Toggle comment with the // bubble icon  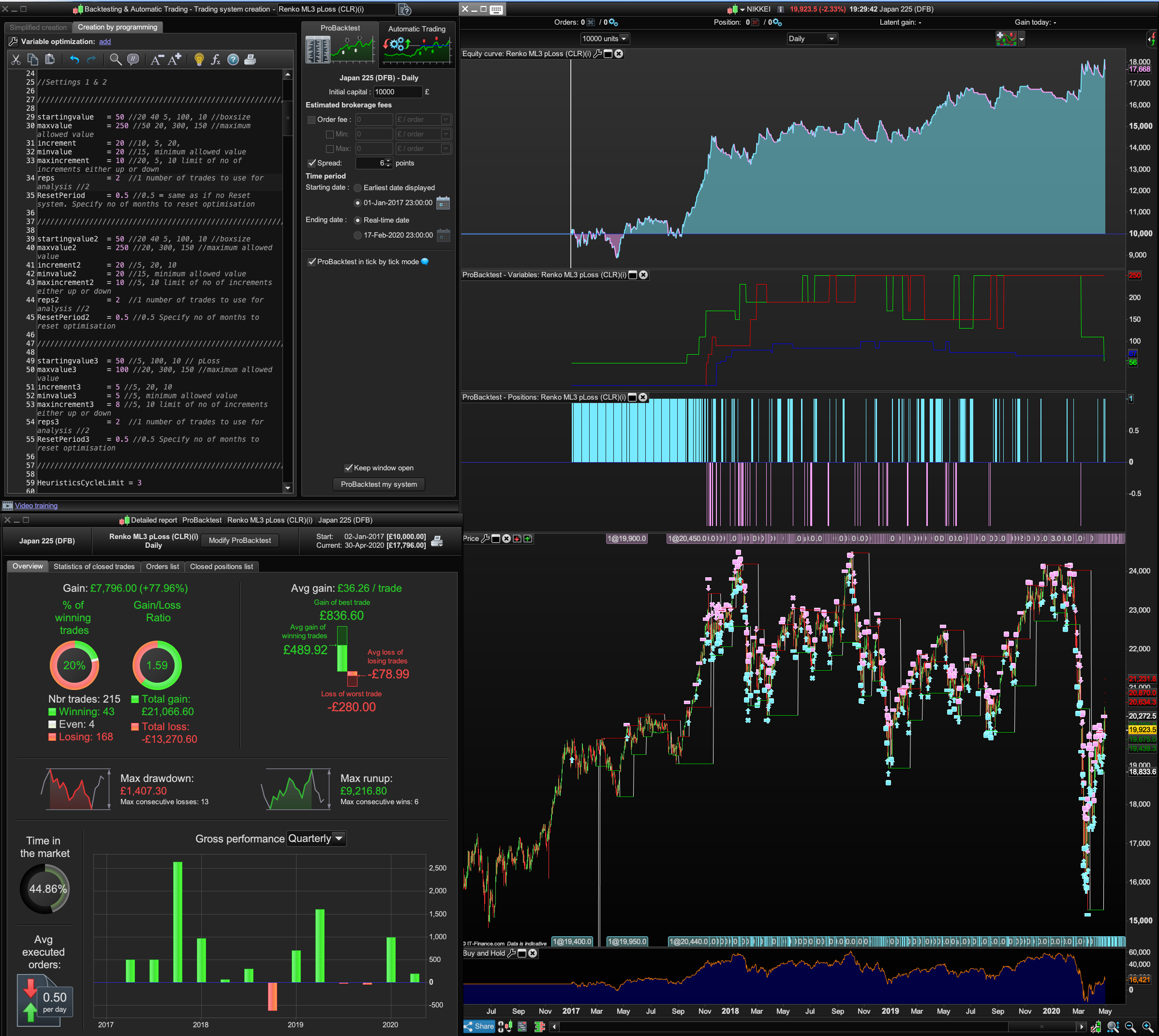pos(133,60)
